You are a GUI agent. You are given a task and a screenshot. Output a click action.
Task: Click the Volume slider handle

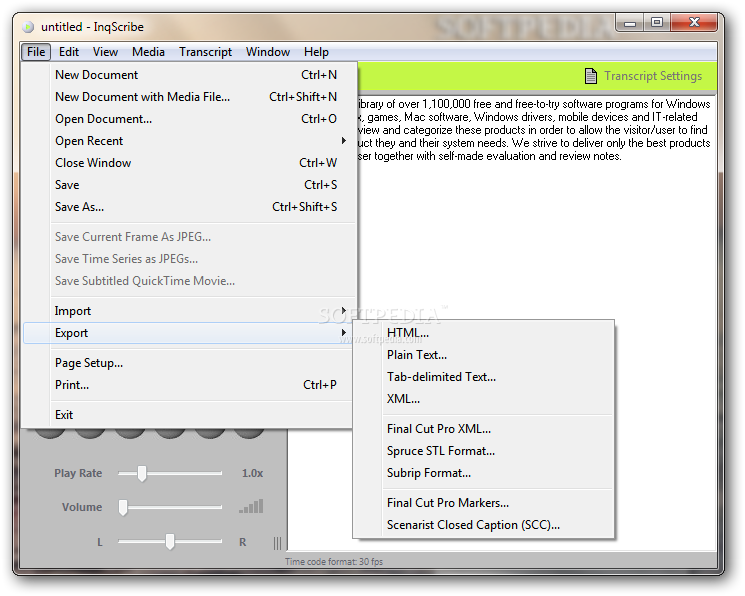point(123,508)
